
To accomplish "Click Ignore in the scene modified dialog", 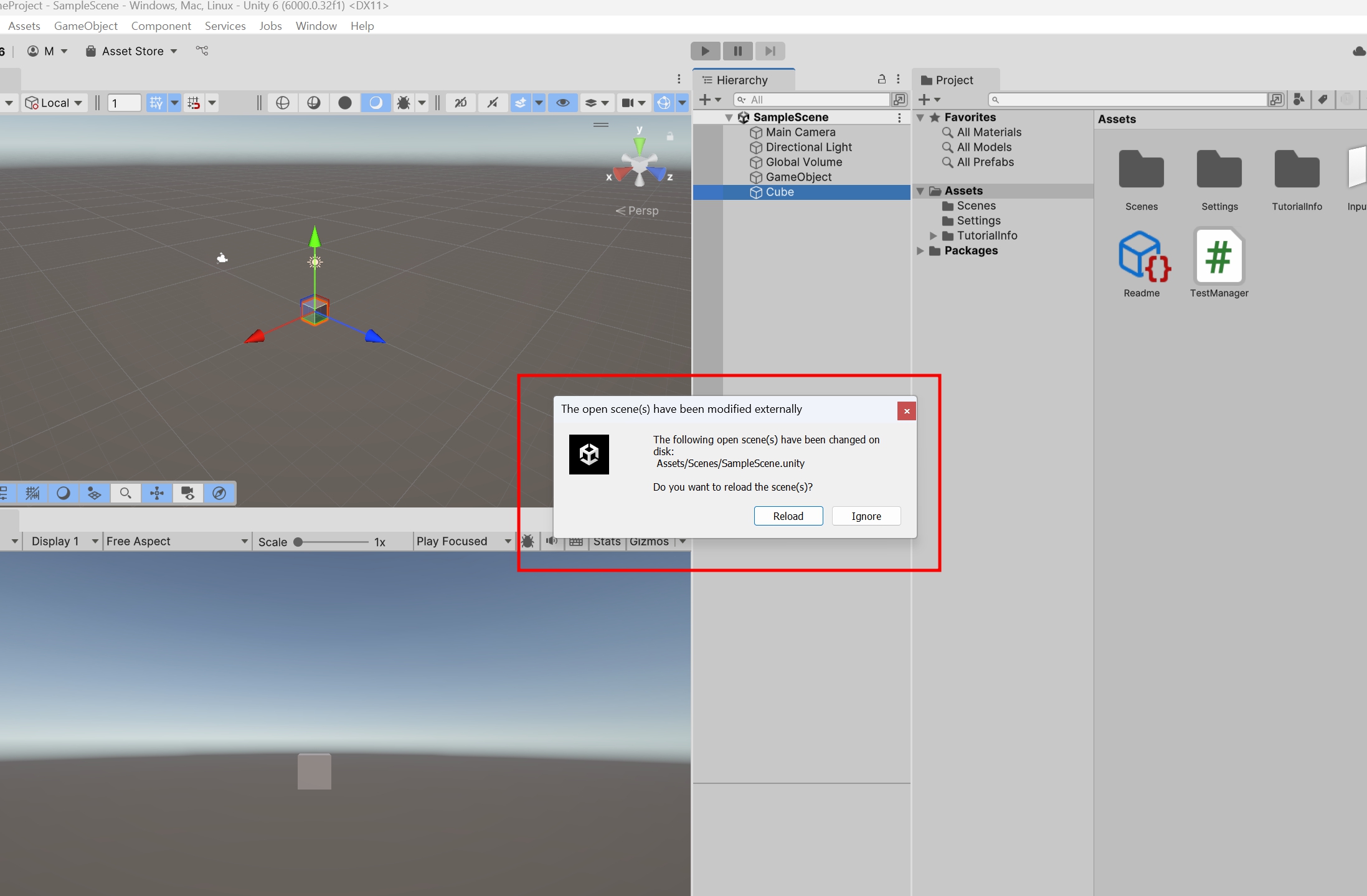I will click(866, 516).
